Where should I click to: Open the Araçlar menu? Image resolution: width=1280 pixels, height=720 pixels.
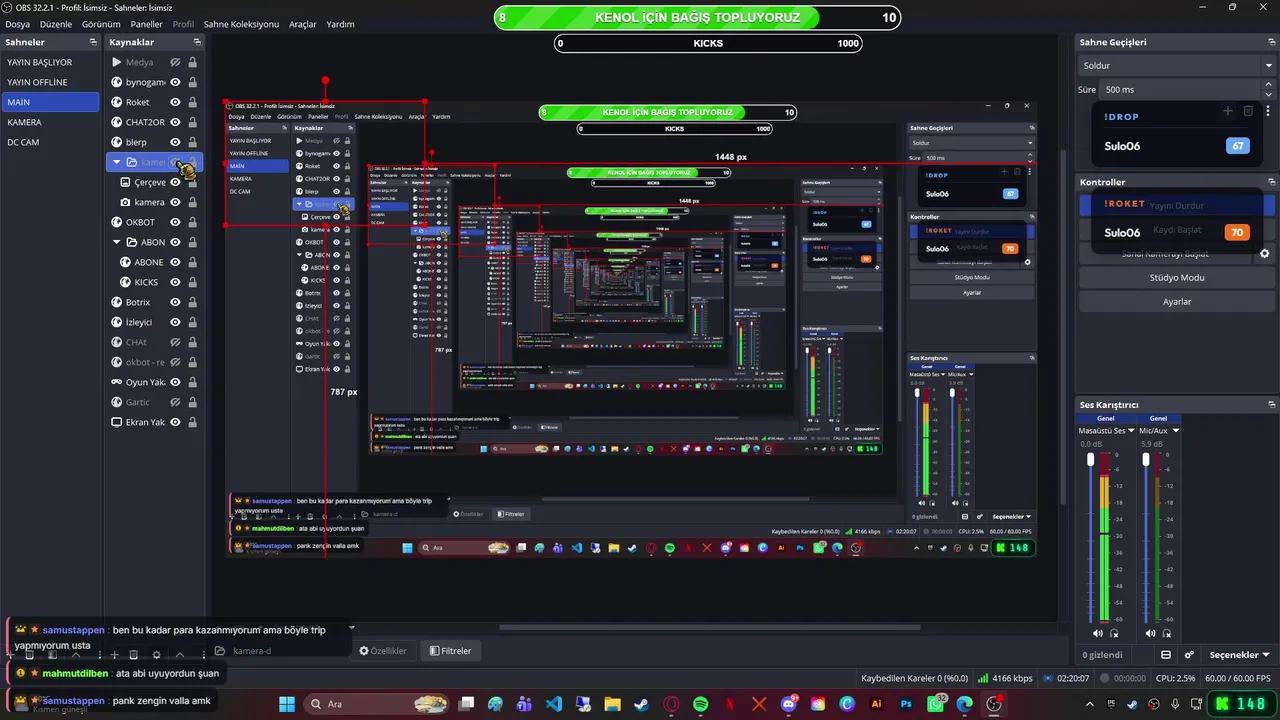click(x=303, y=24)
